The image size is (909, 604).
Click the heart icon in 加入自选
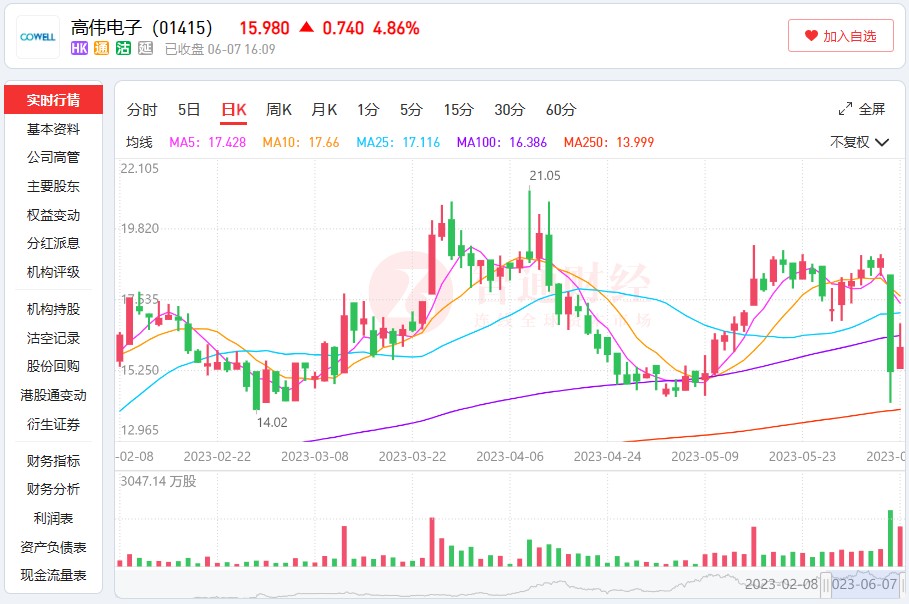click(x=811, y=36)
